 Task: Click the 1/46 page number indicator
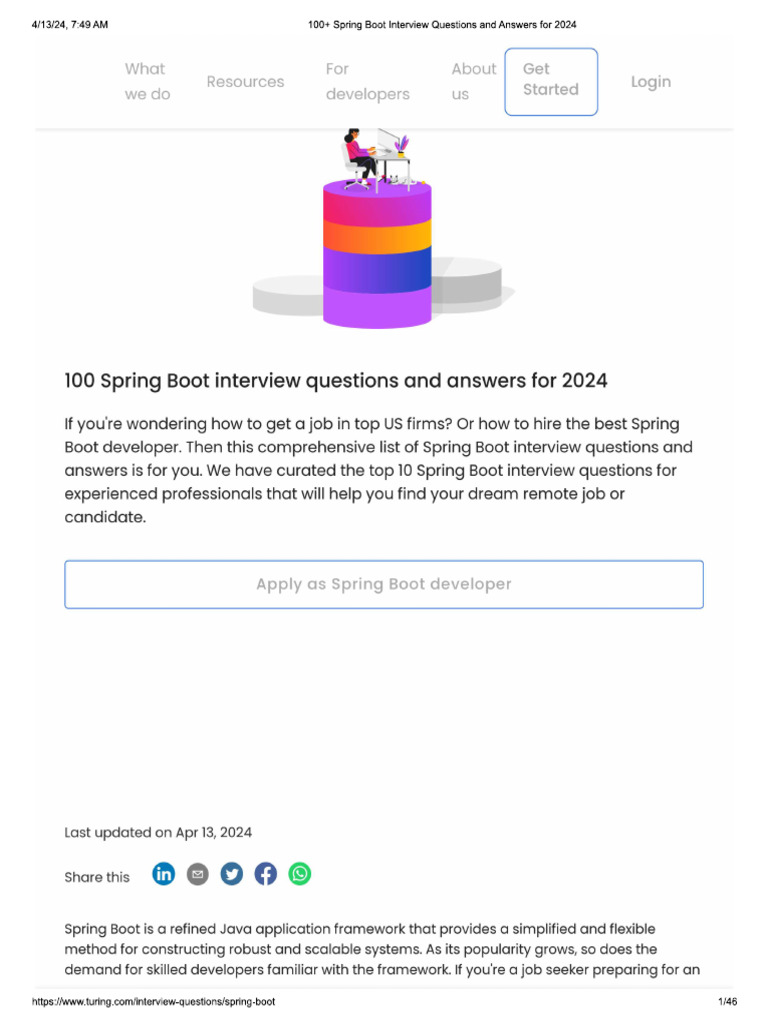coord(727,1002)
